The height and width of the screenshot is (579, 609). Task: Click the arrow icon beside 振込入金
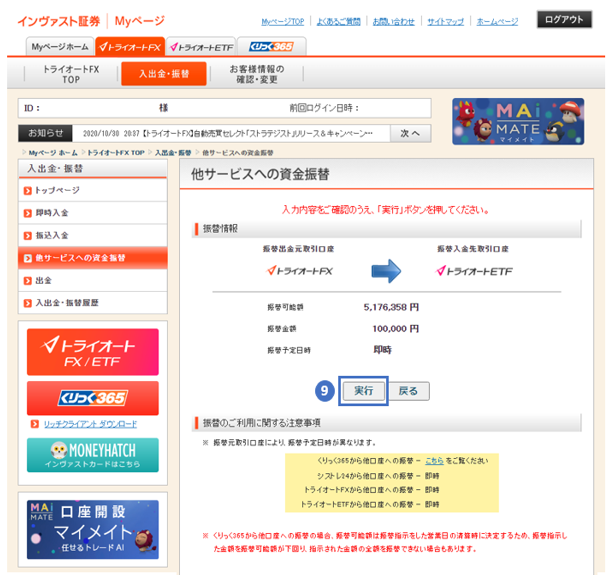pos(27,236)
